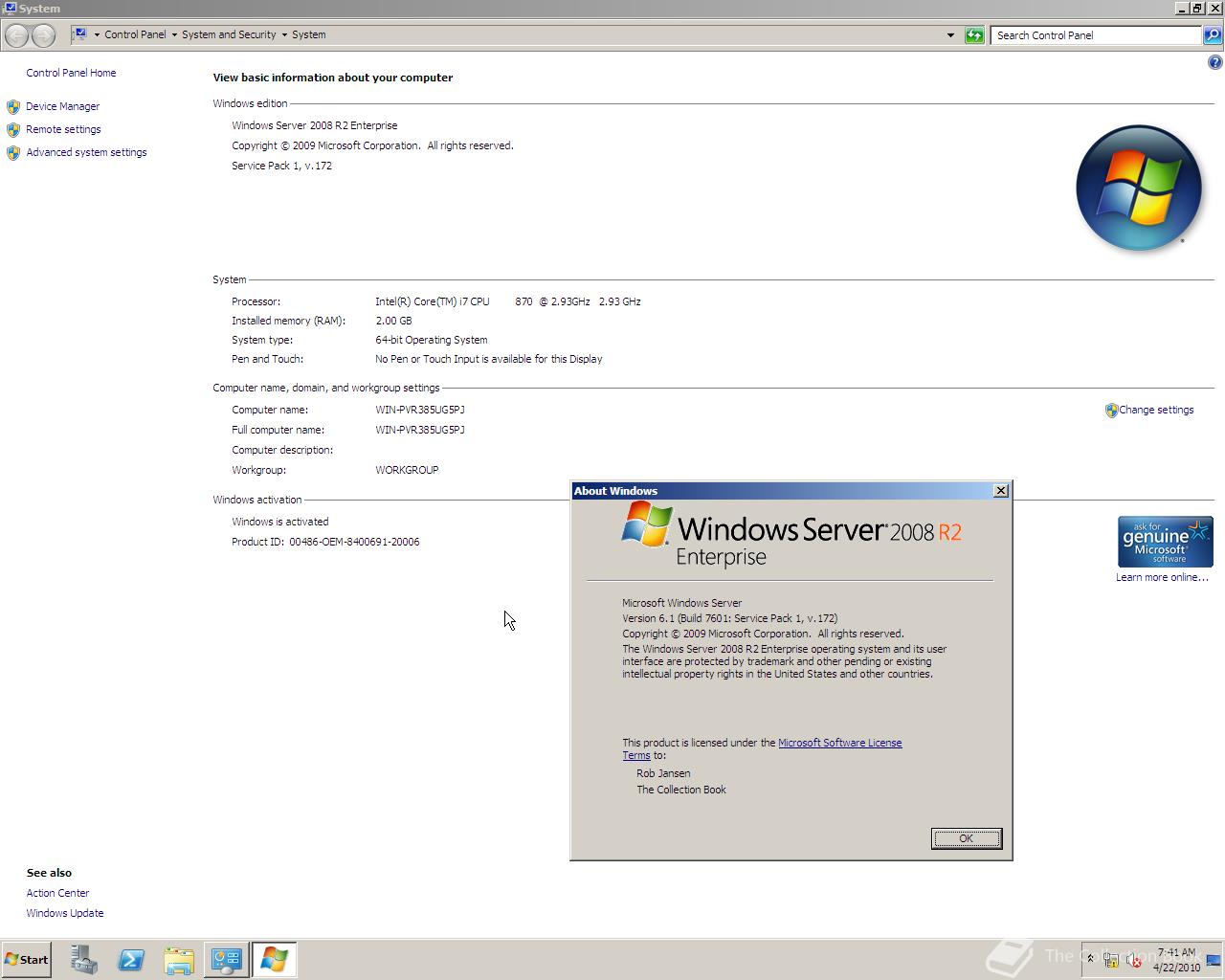Click the Start button
1225x980 pixels.
click(x=26, y=960)
